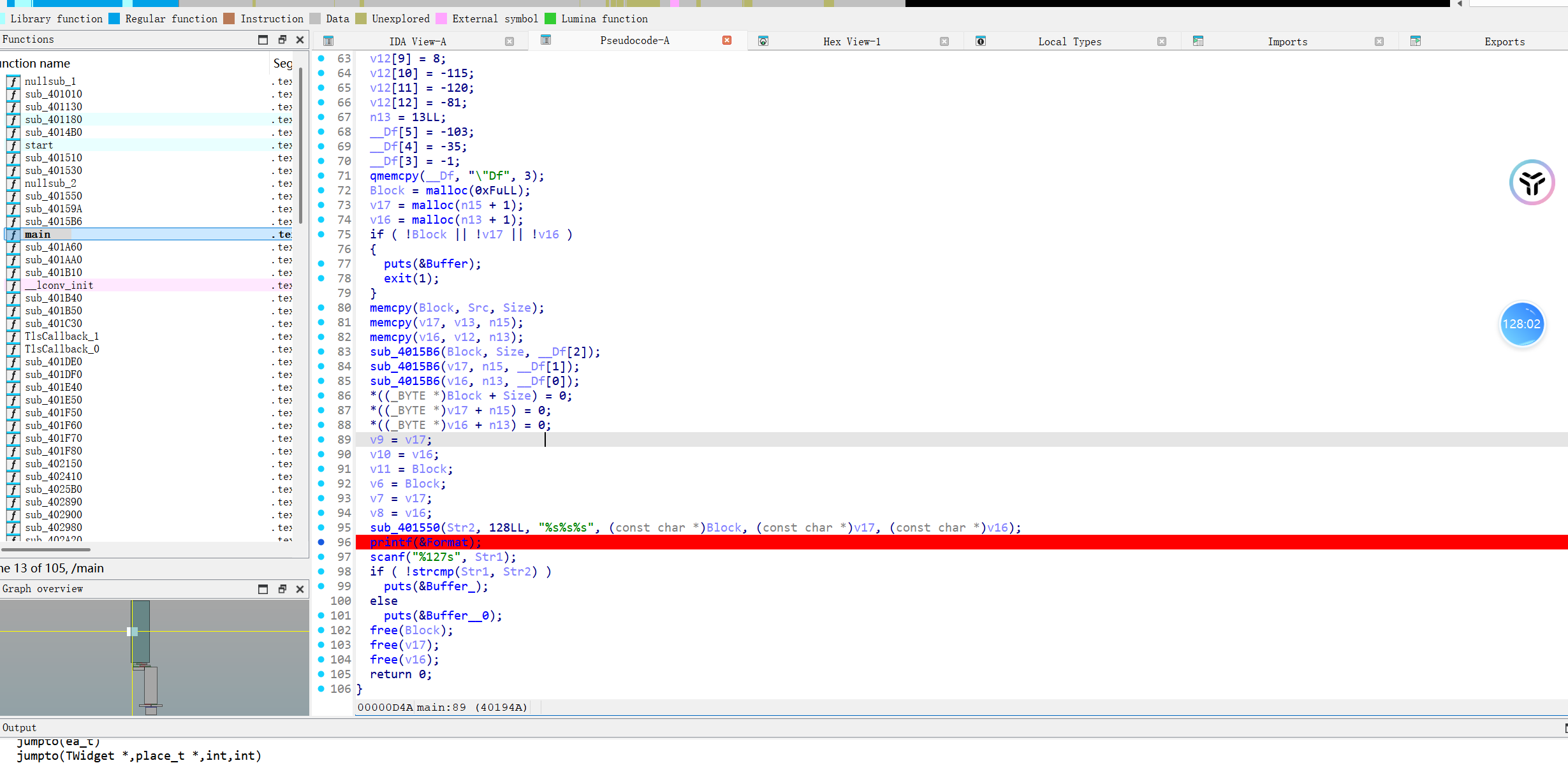Toggle breakpoint dot on line 105
Screen dimensions: 1568x777
[x=321, y=674]
